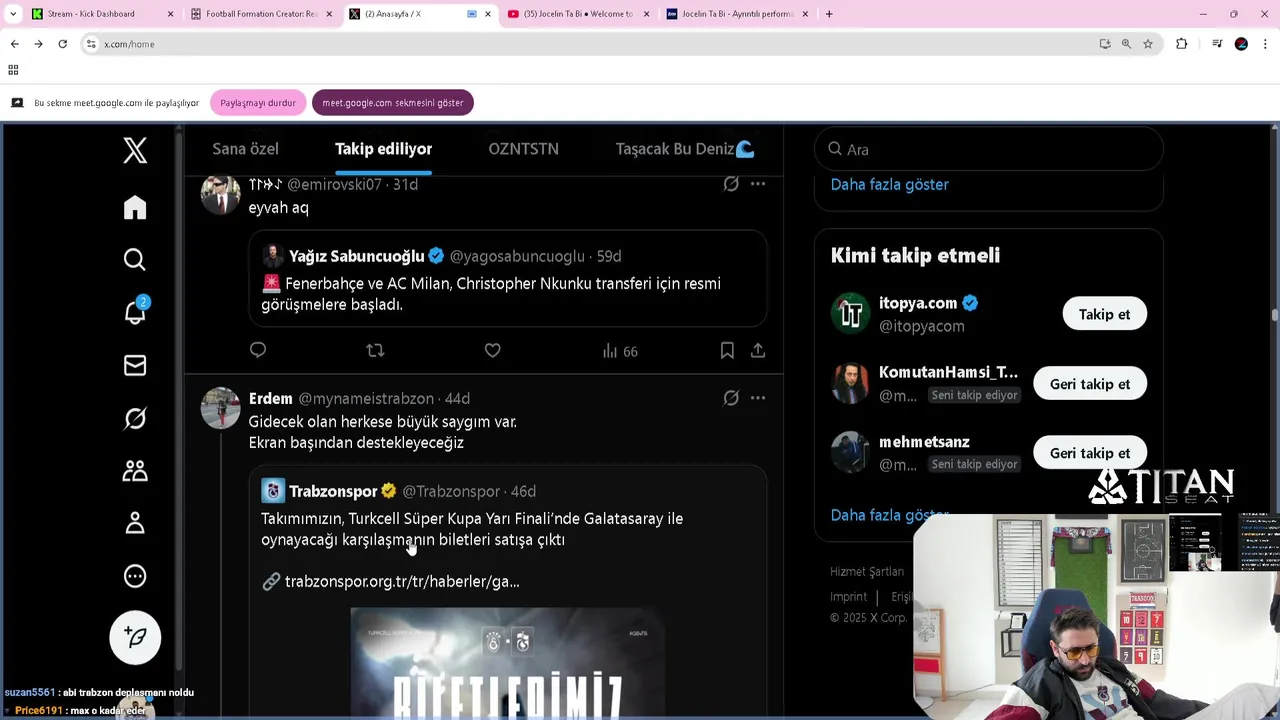
Task: Click Grok icon on emirovski07 post
Action: 731,184
